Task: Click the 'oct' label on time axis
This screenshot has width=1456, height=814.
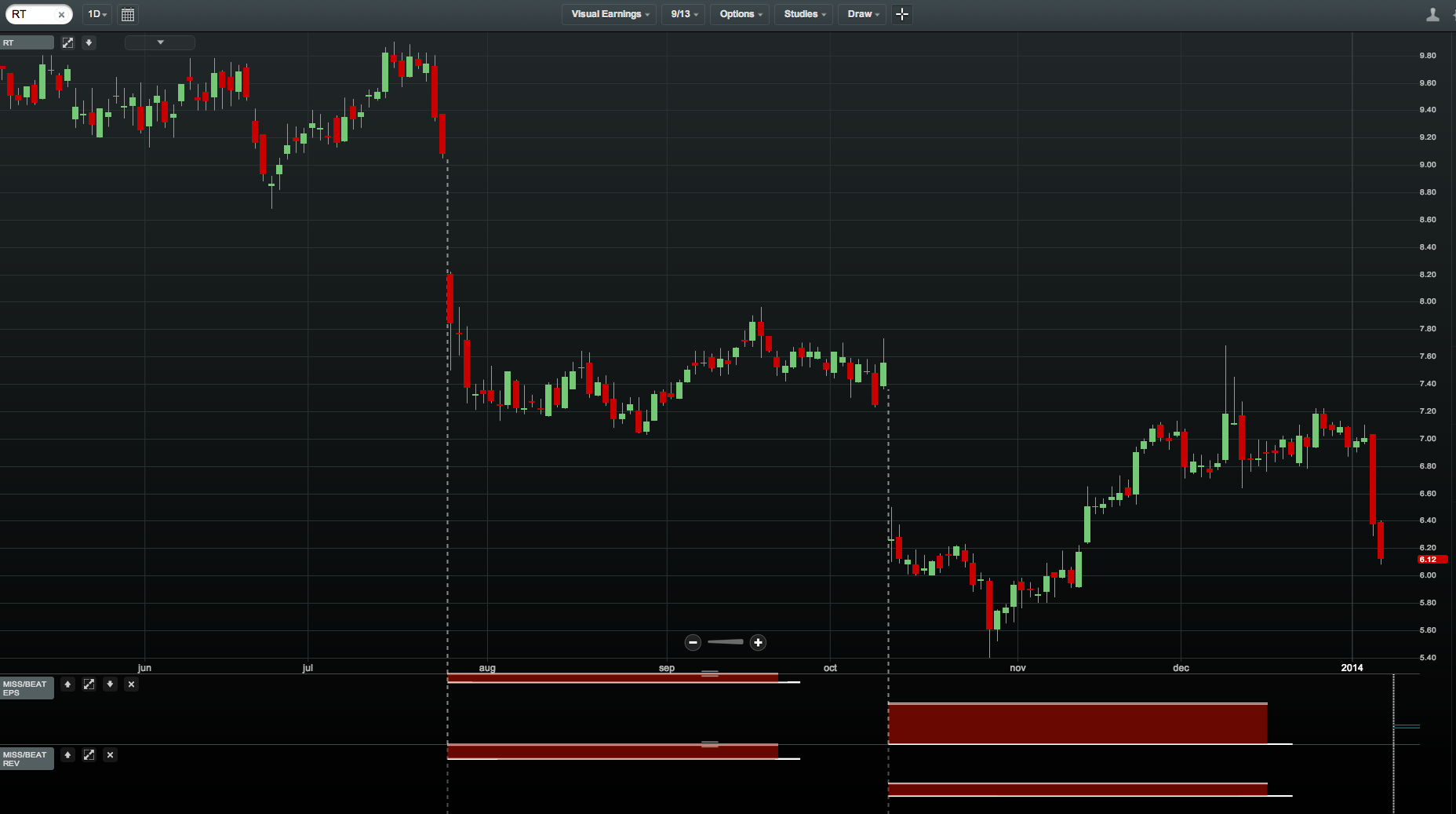Action: [830, 668]
